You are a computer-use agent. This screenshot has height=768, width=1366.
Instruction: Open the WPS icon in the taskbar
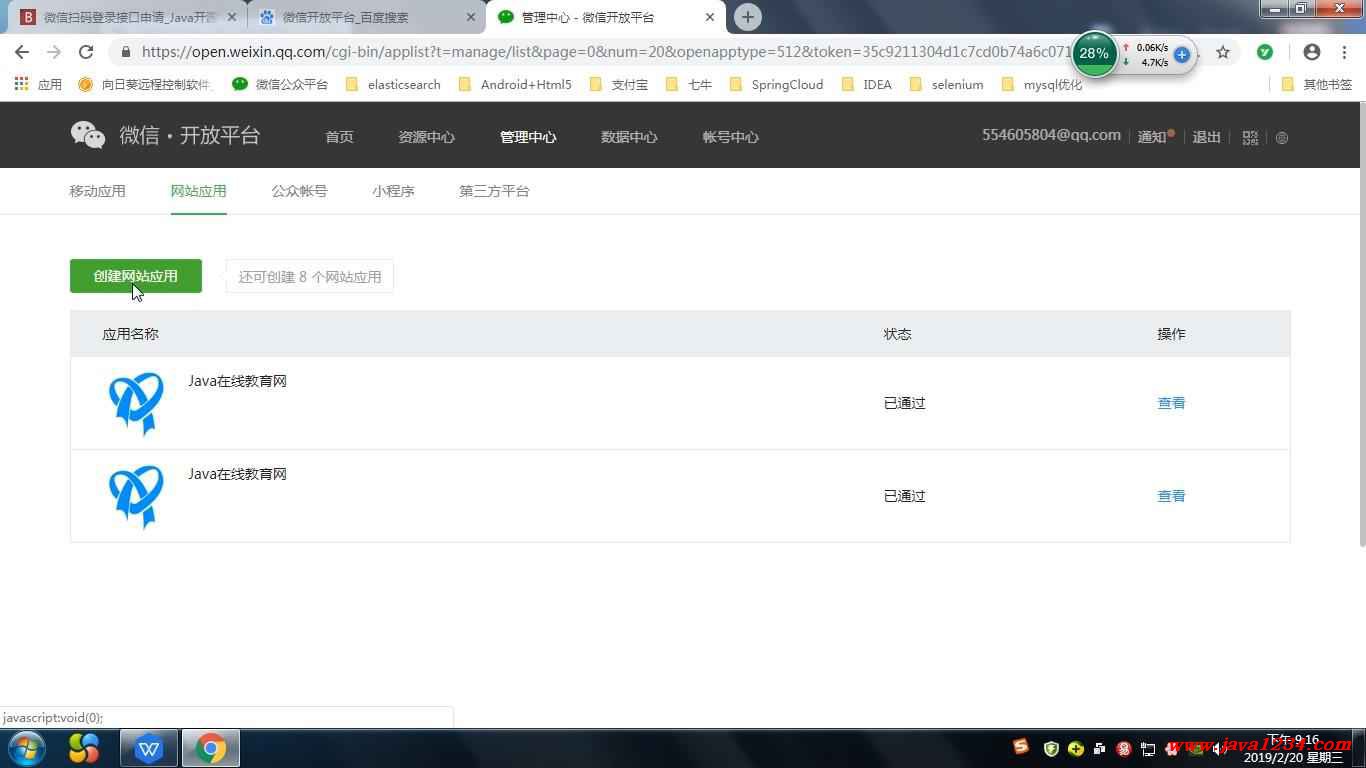point(149,748)
